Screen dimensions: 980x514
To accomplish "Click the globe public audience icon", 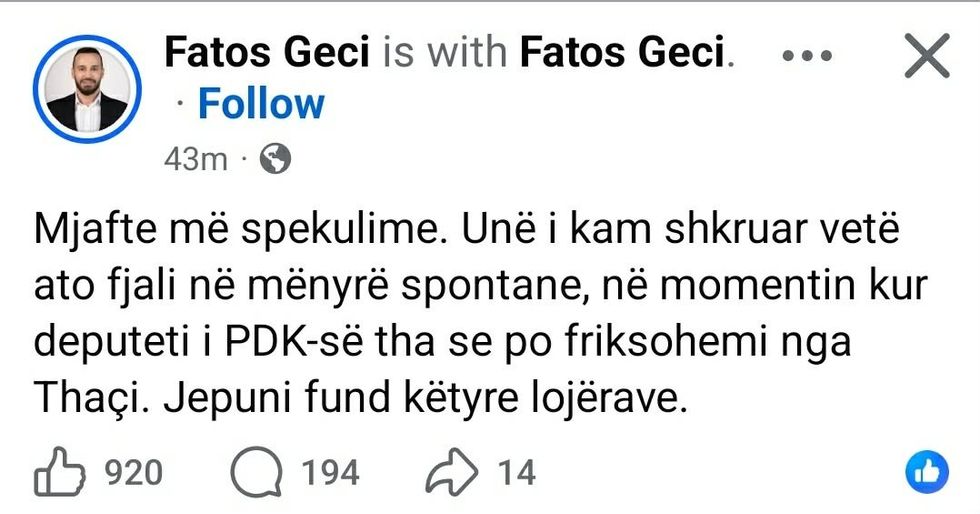I will 275,158.
